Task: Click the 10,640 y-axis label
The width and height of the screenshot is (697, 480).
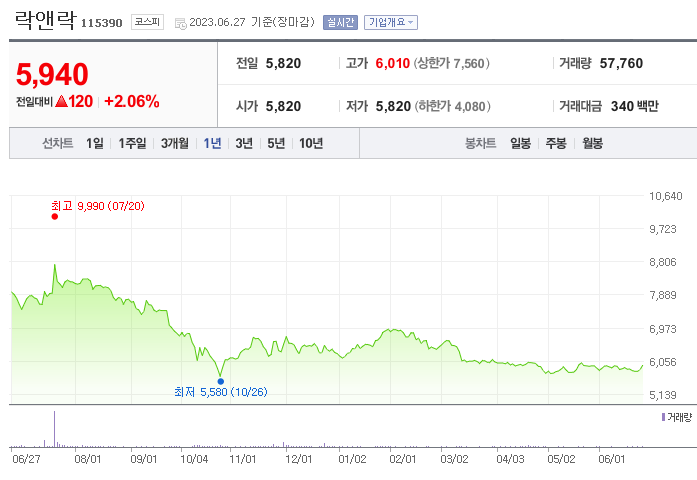Action: point(665,196)
